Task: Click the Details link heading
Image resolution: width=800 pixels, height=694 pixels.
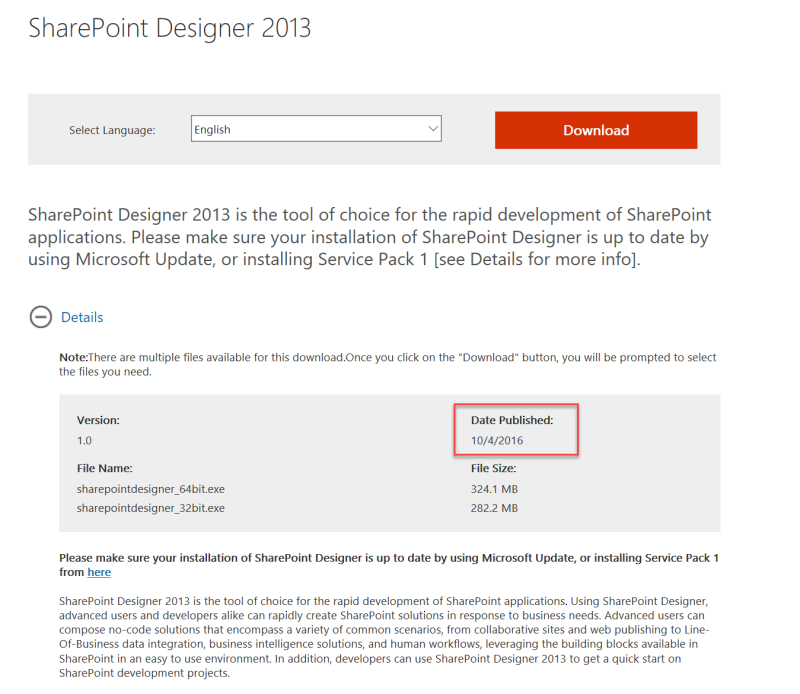Action: pos(82,317)
